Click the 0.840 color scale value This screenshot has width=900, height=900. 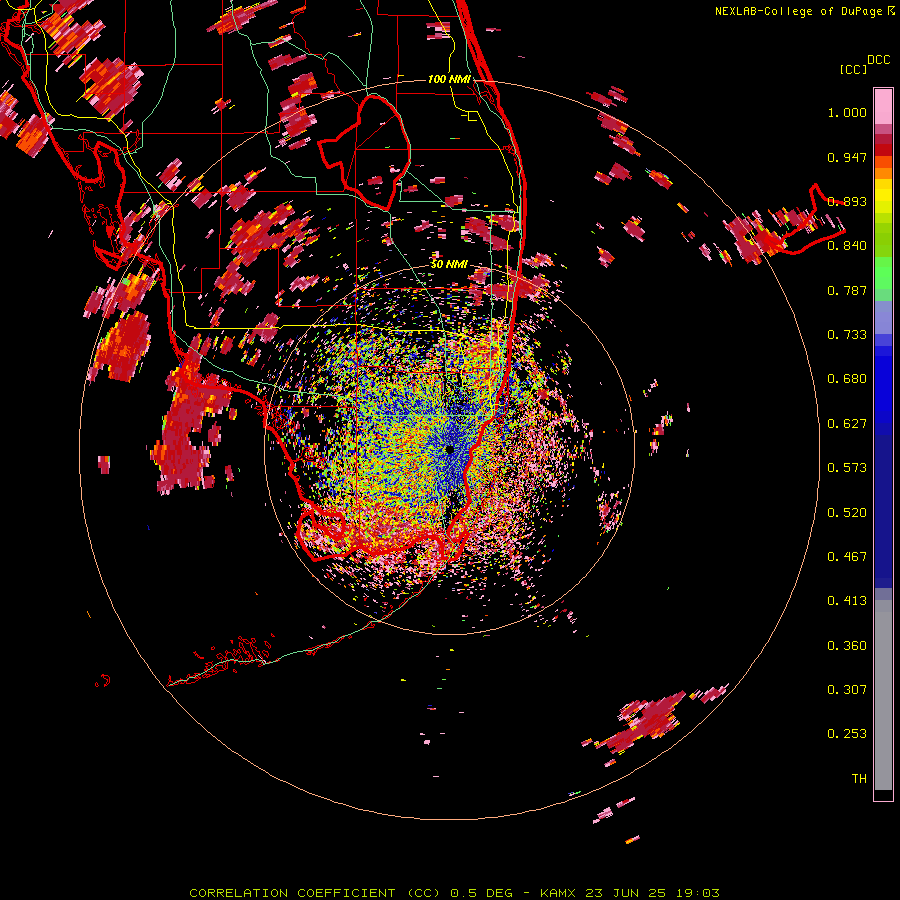tap(847, 246)
